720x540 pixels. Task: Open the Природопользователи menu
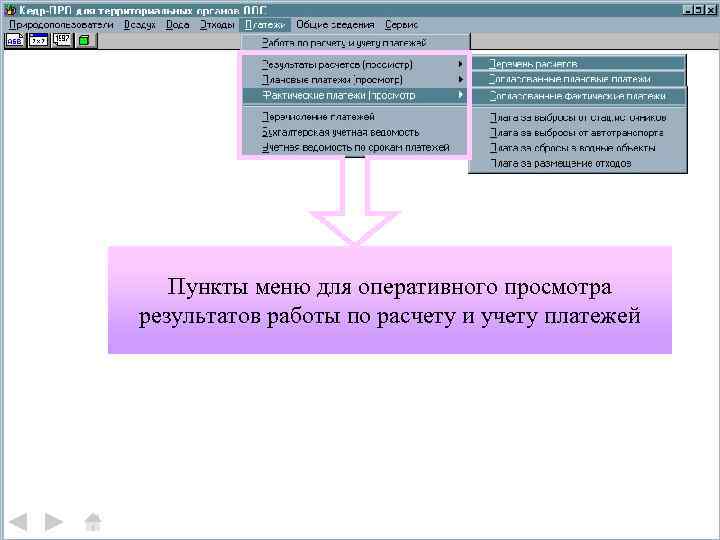pos(61,25)
